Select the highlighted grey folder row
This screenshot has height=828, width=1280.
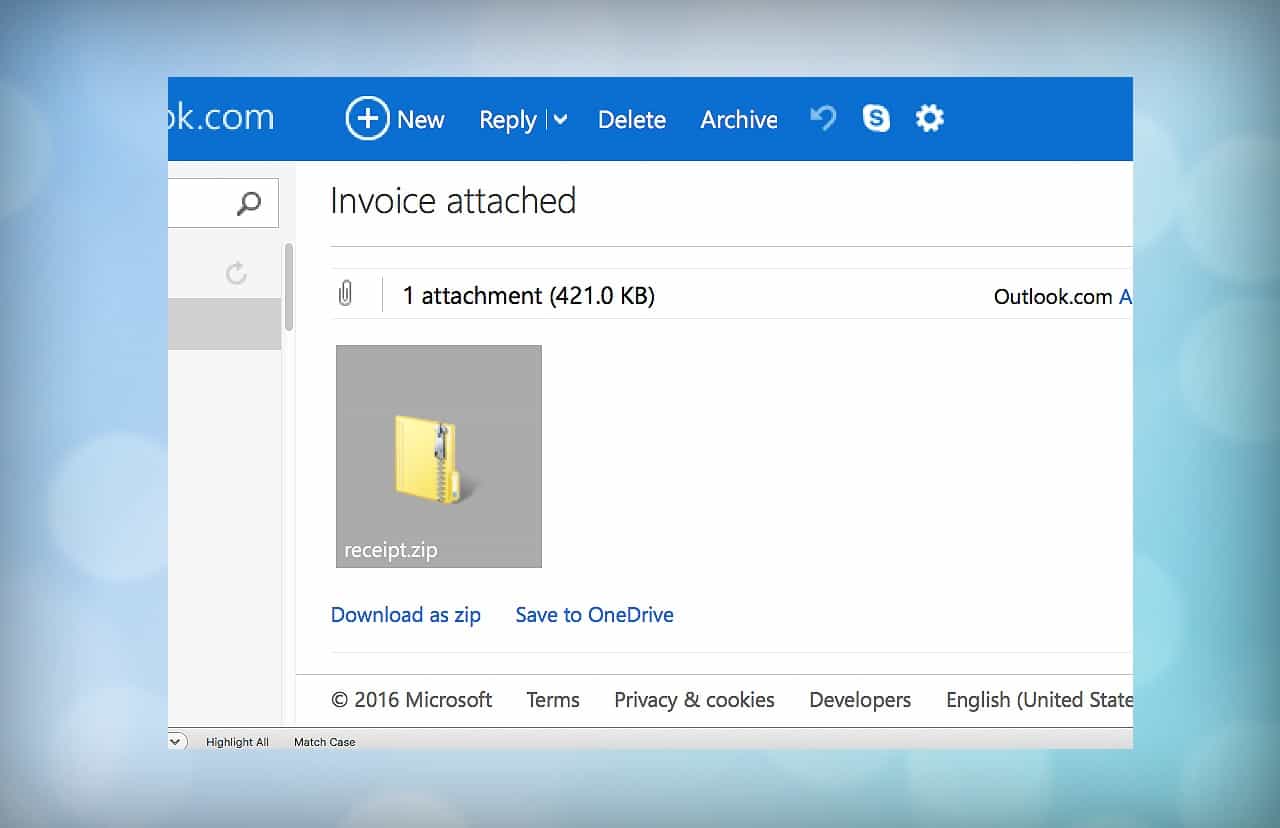pos(224,324)
